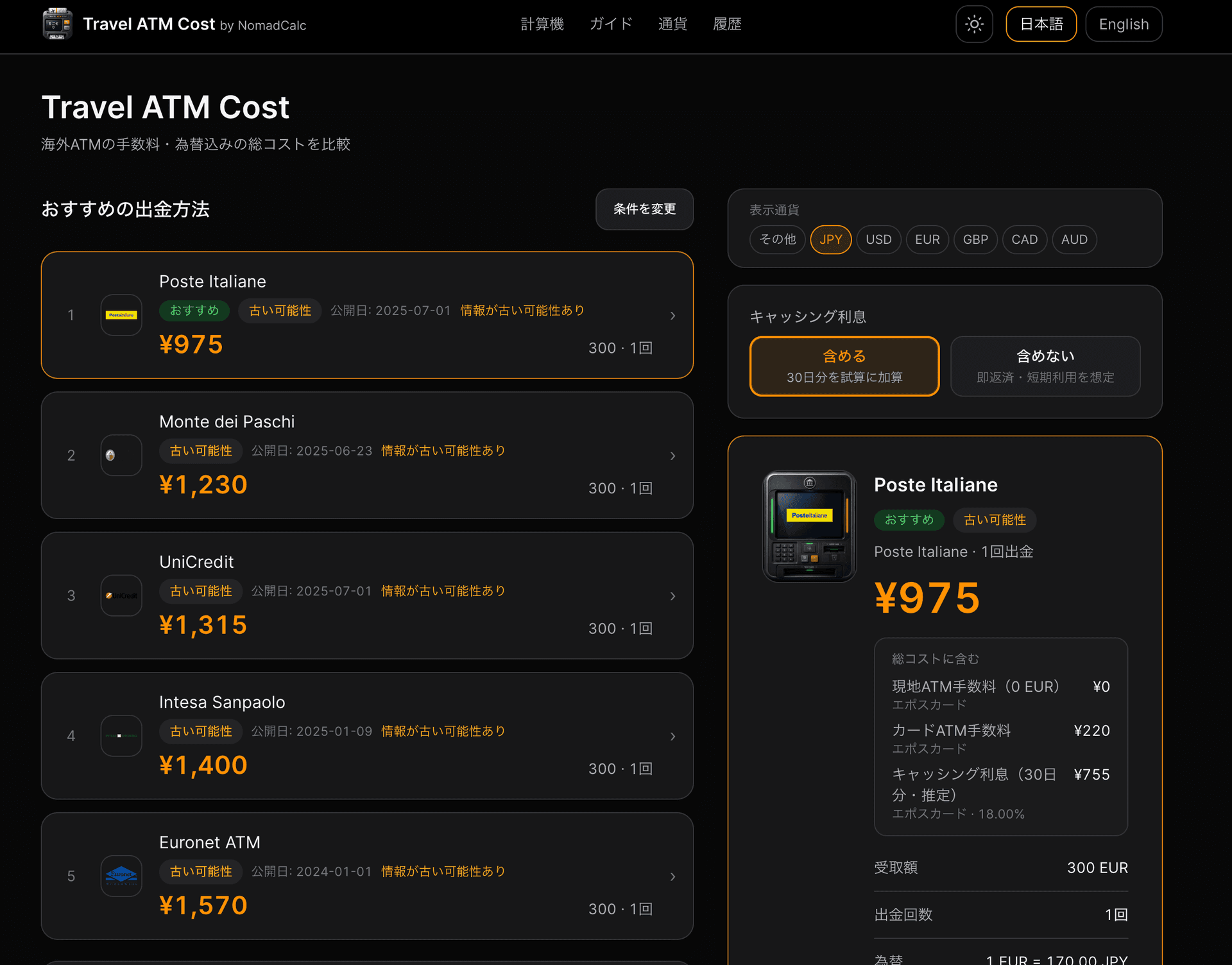Click the 公開日: 2025-06-23 date text
1232x965 pixels.
coord(312,451)
